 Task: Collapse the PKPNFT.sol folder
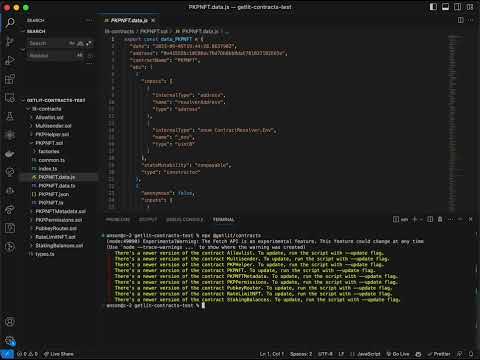coord(49,143)
